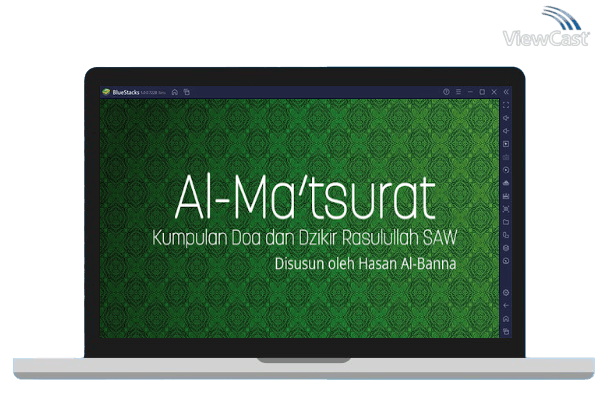The image size is (602, 414).
Task: Open the home tab icon in title bar
Action: coord(175,92)
